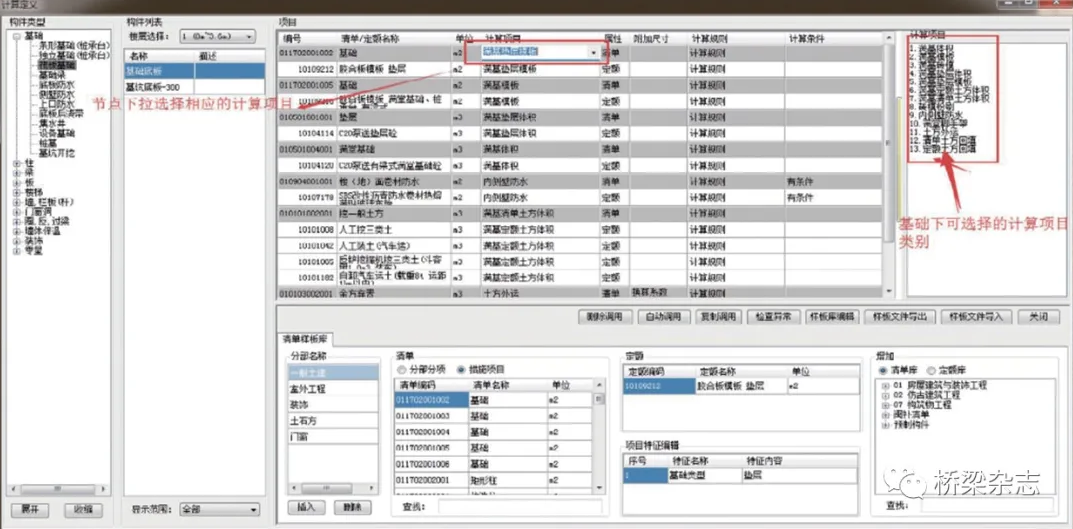Select project row 10104114 C20泵送垫层砼
Viewport: 1073px width, 529px height.
pos(580,133)
